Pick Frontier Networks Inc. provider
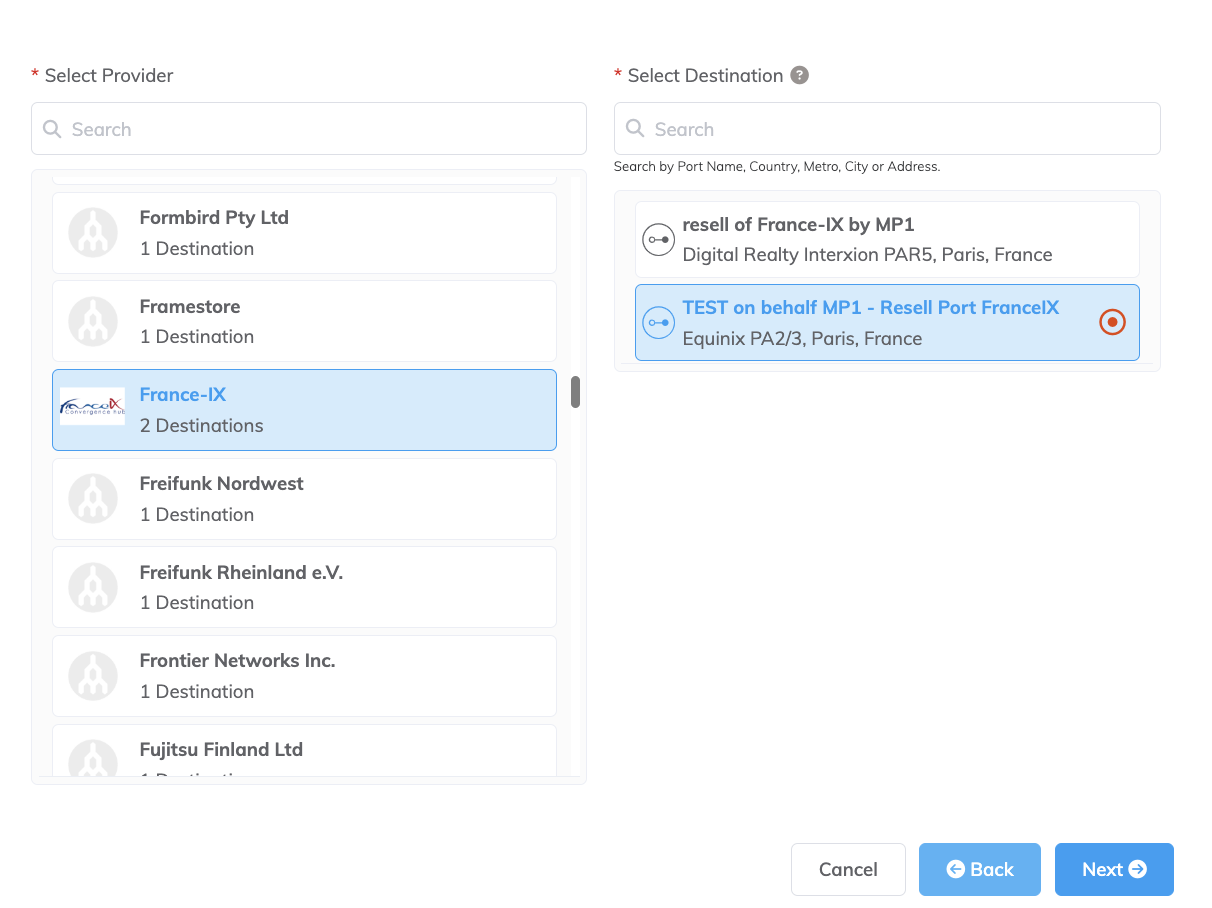This screenshot has height=908, width=1212. [x=304, y=675]
